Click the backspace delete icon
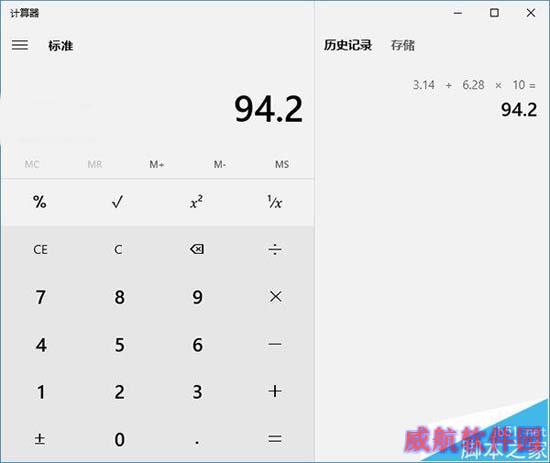Screen dimensions: 550x463 tap(197, 249)
